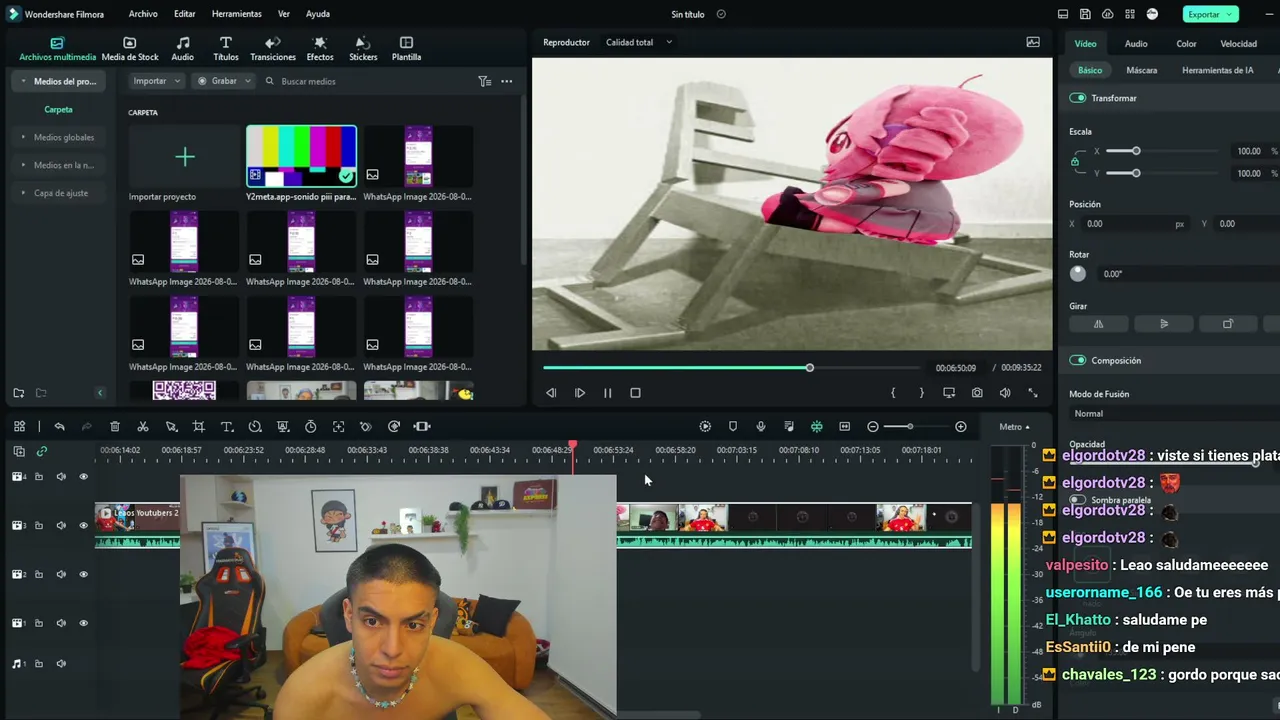Enter fullscreen preview mode
This screenshot has width=1280, height=720.
(1033, 393)
